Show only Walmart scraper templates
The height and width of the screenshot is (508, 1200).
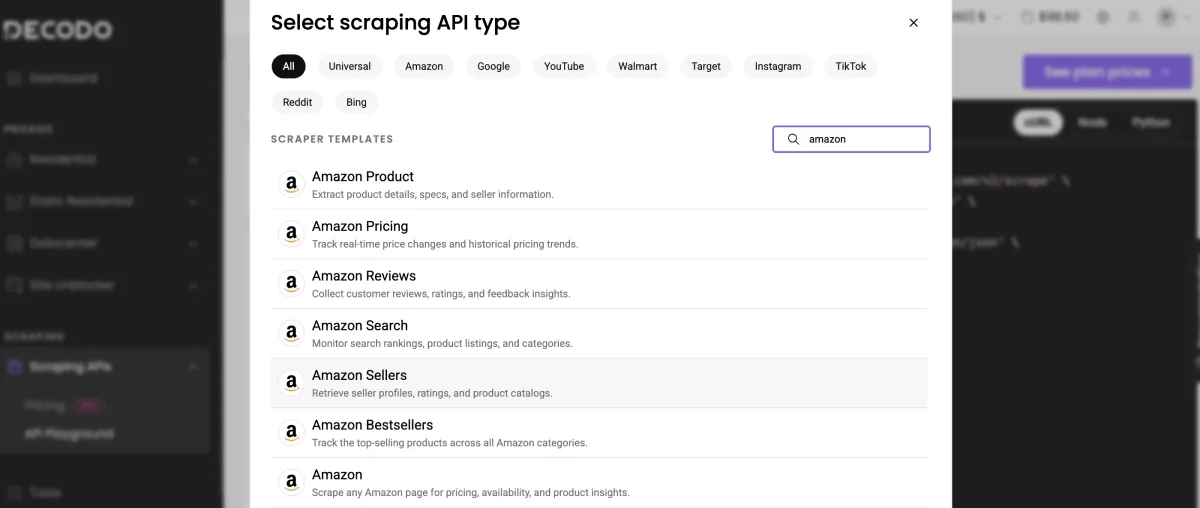[x=638, y=66]
